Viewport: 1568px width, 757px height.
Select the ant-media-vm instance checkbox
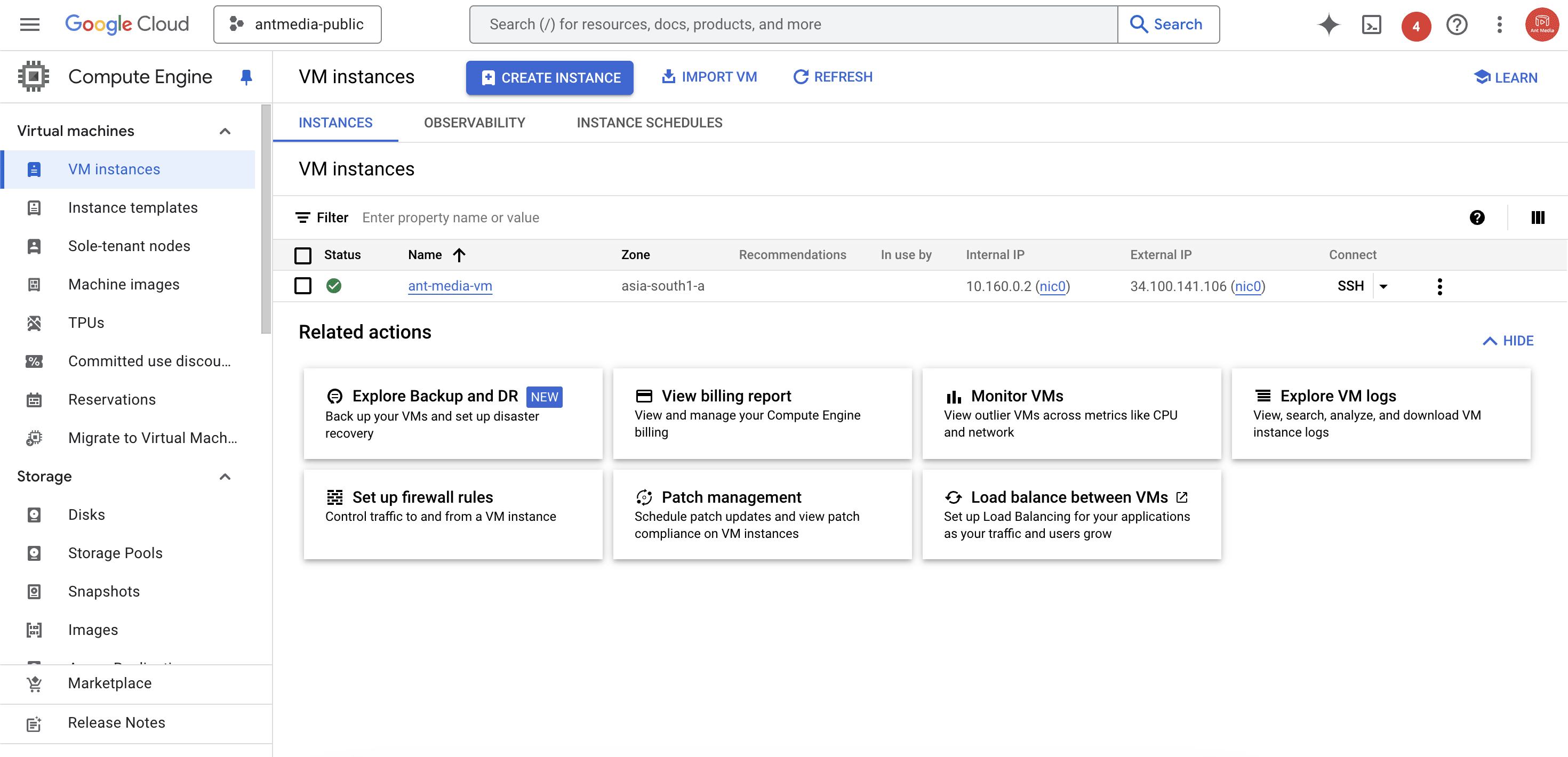(x=302, y=286)
